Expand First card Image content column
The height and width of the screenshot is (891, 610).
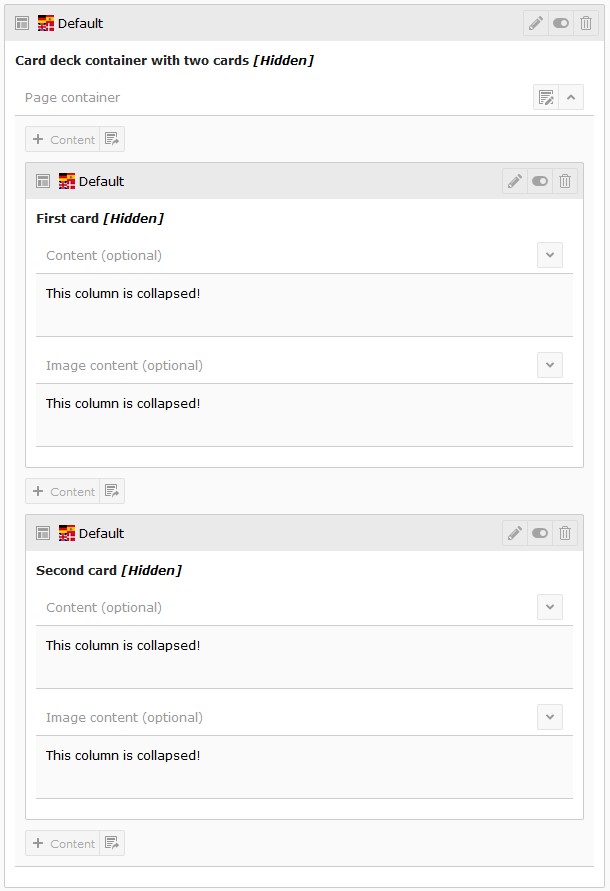(x=550, y=365)
